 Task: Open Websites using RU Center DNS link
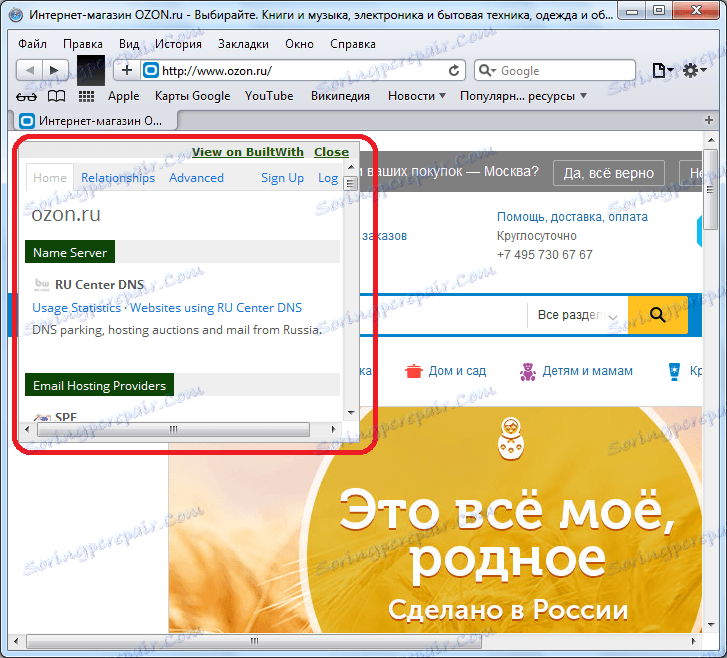(216, 308)
